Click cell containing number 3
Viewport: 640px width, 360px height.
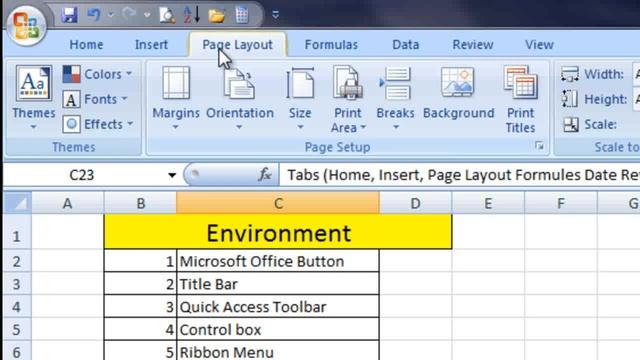tap(140, 307)
